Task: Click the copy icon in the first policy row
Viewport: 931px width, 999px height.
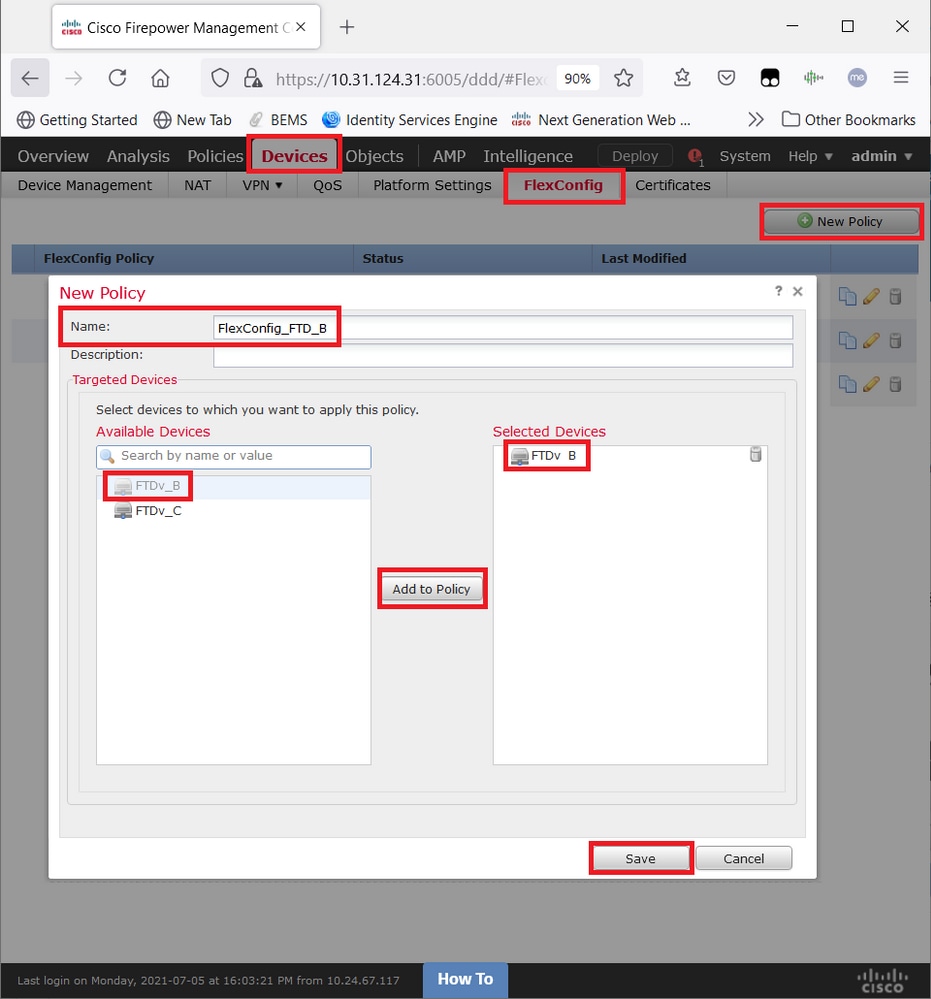Action: (847, 296)
